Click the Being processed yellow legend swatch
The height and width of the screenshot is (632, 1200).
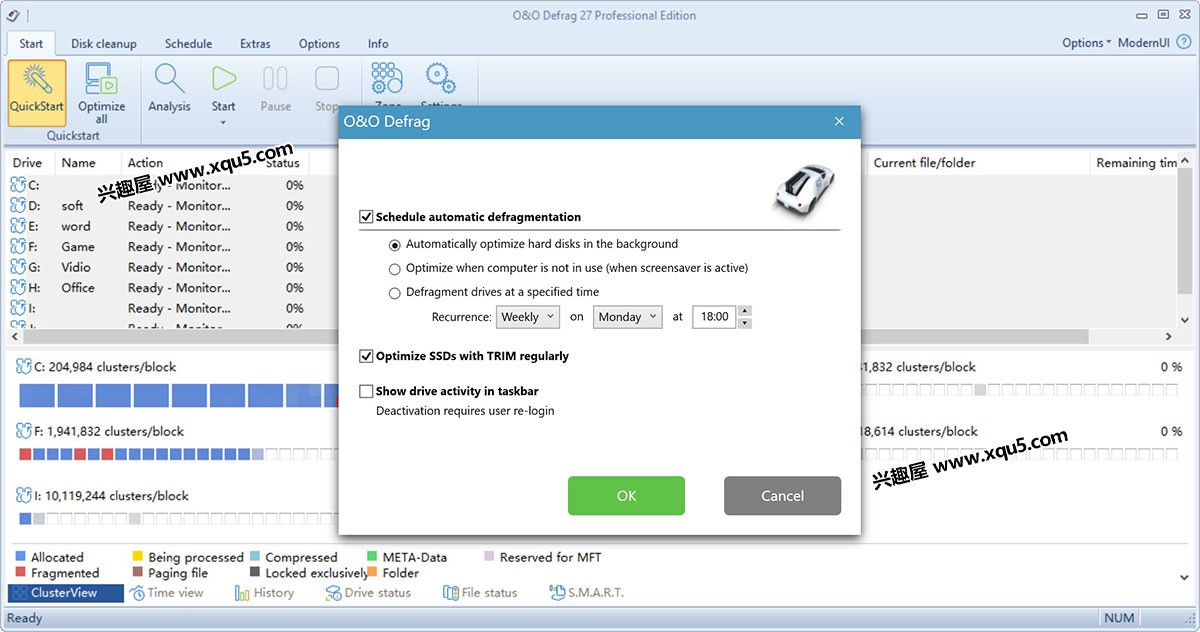point(137,557)
